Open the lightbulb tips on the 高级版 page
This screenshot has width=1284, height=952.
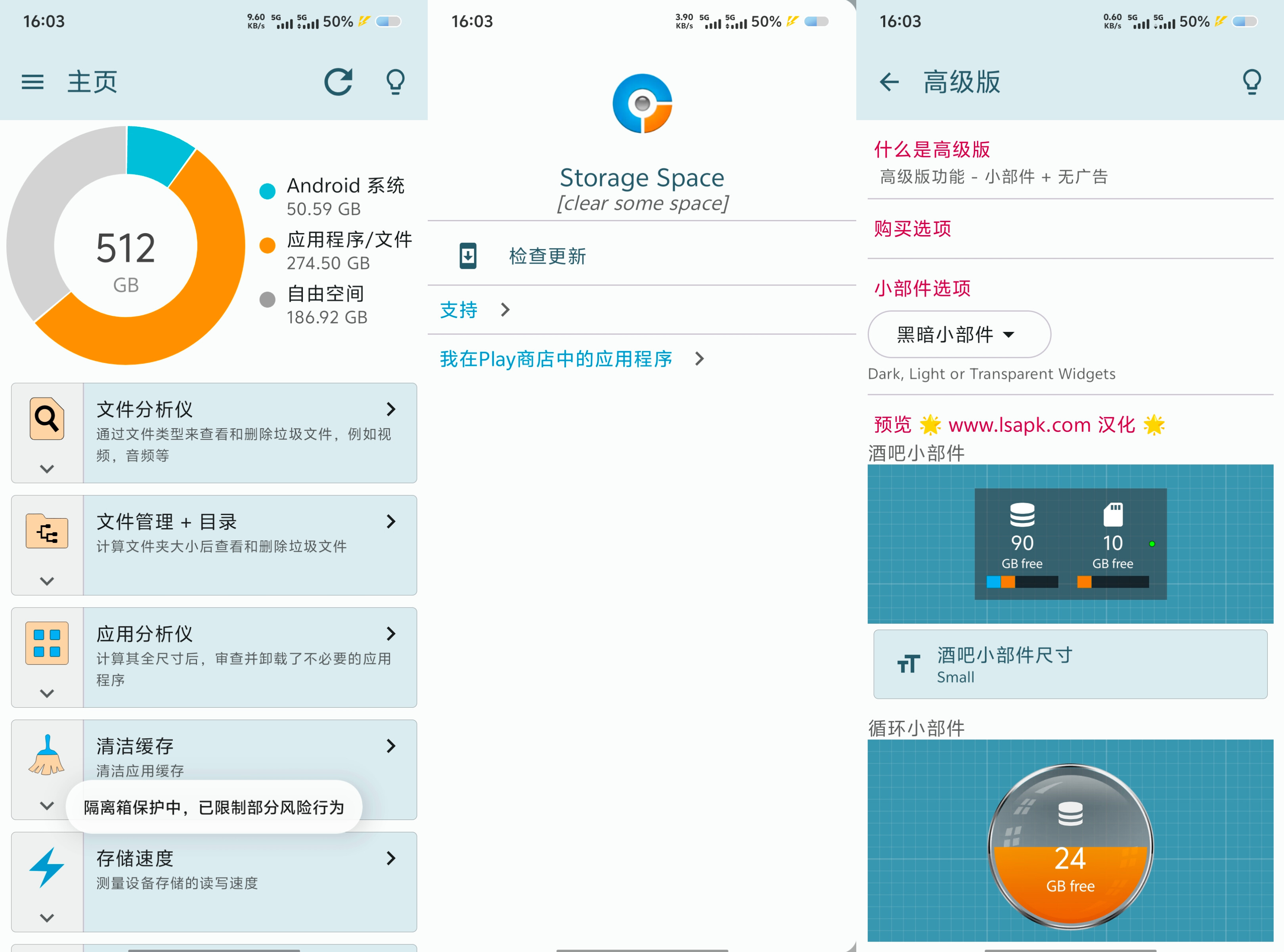tap(1251, 81)
